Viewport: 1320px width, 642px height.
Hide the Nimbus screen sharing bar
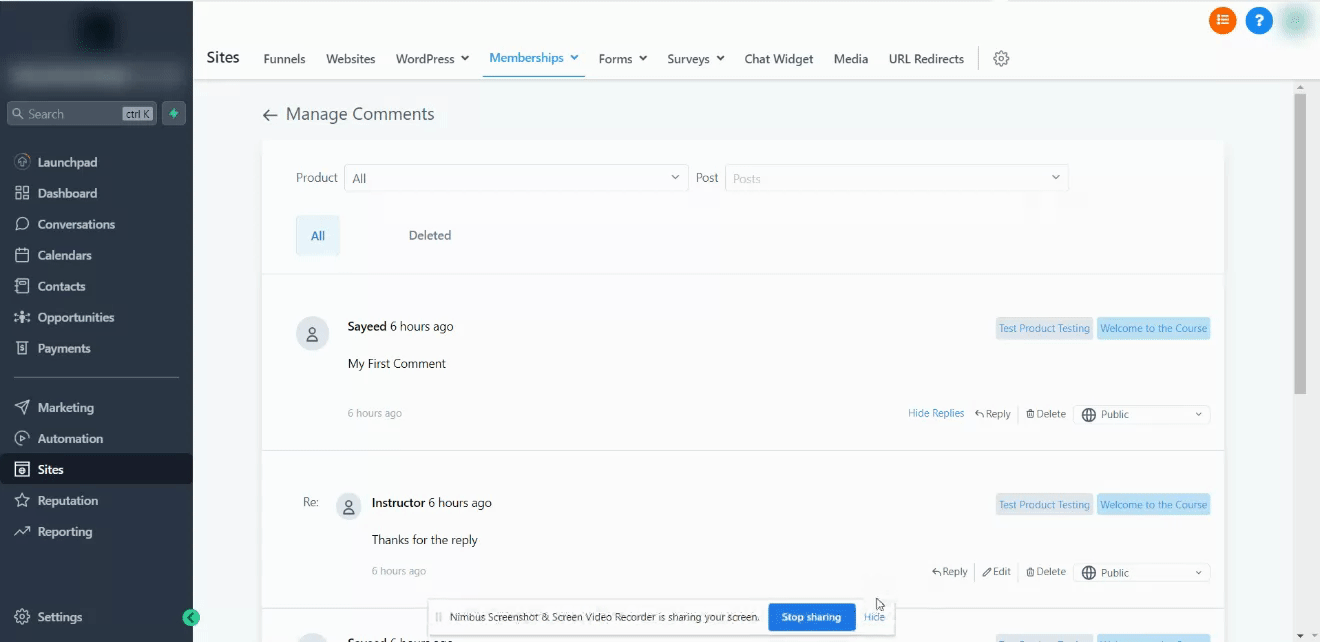874,617
